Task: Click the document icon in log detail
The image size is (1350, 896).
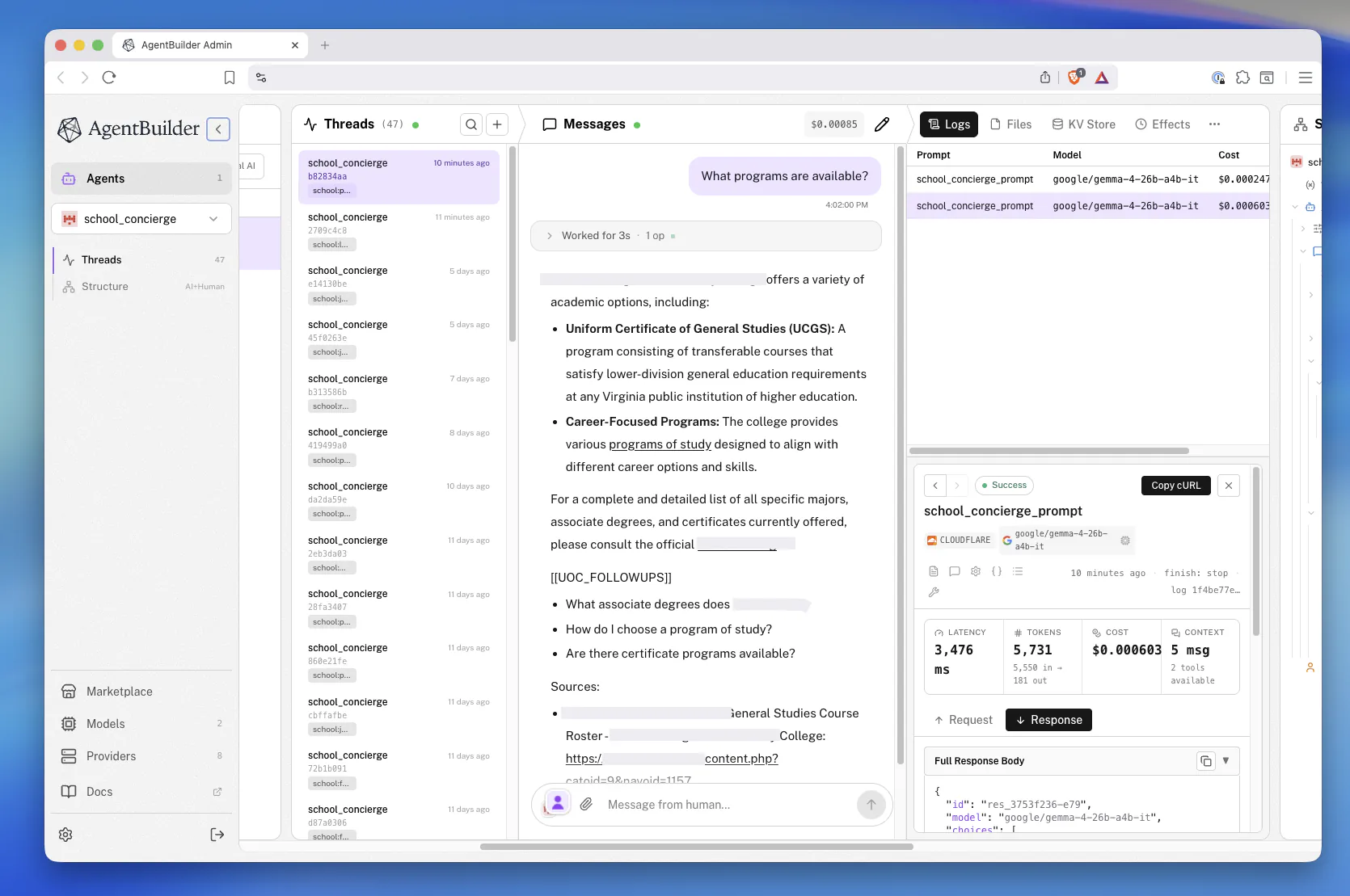Action: [934, 571]
